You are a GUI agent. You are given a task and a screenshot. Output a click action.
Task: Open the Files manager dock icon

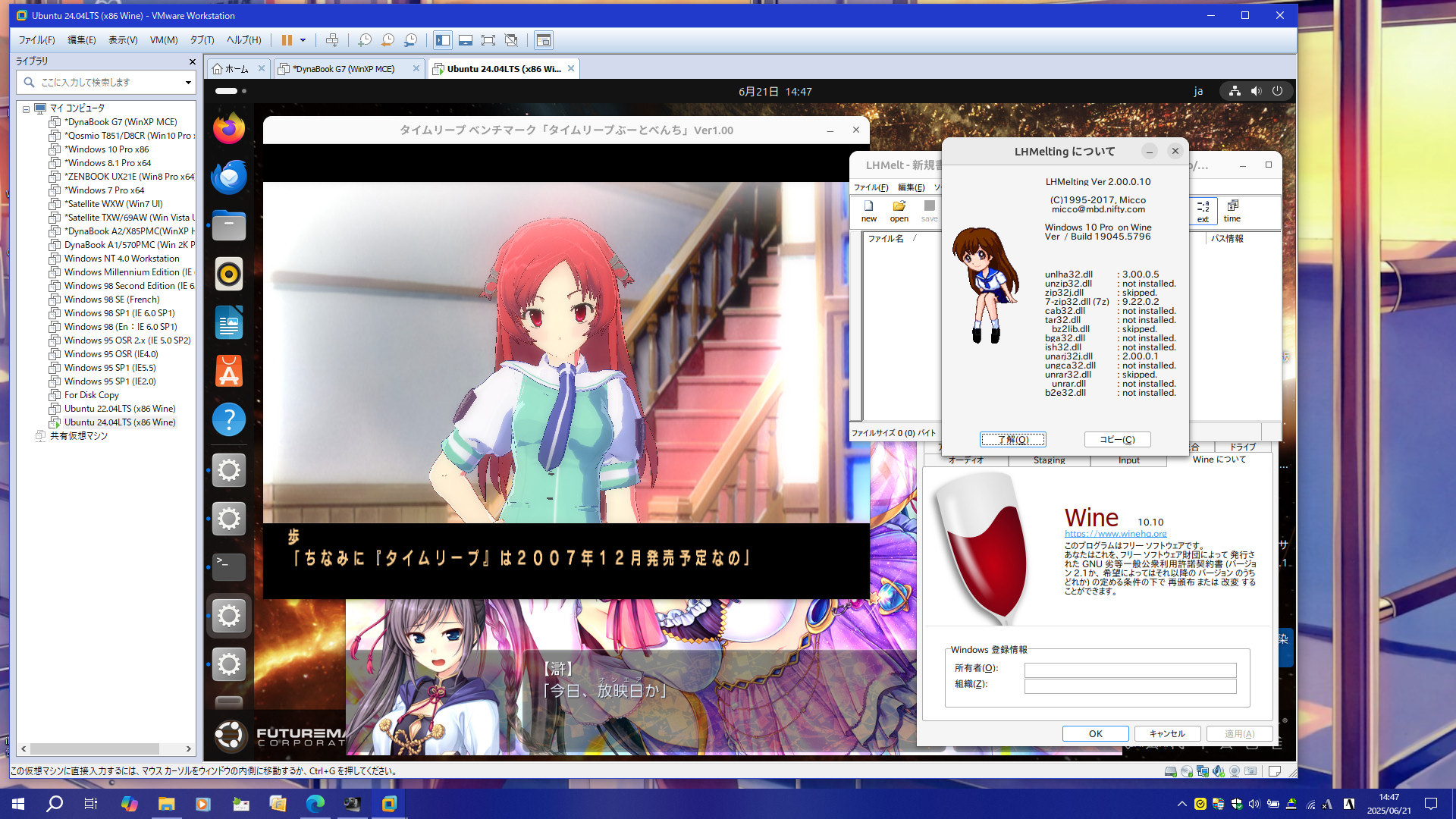pos(229,225)
